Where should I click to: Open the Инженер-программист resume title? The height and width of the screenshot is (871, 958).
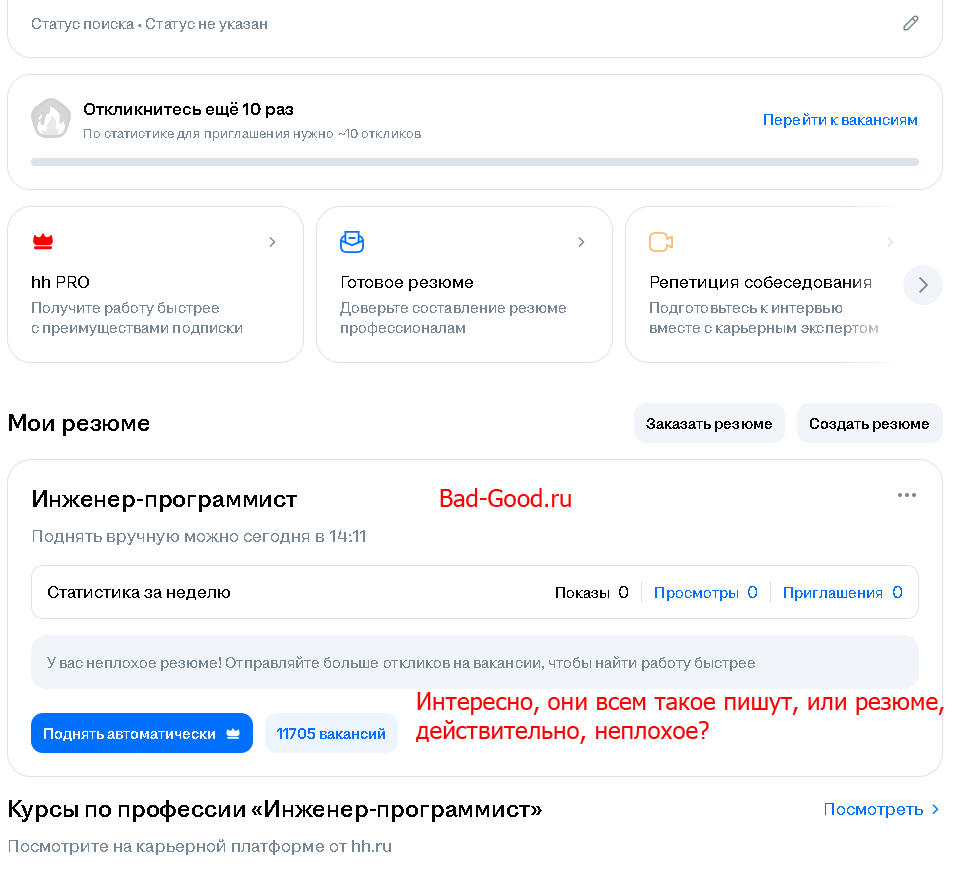[164, 499]
